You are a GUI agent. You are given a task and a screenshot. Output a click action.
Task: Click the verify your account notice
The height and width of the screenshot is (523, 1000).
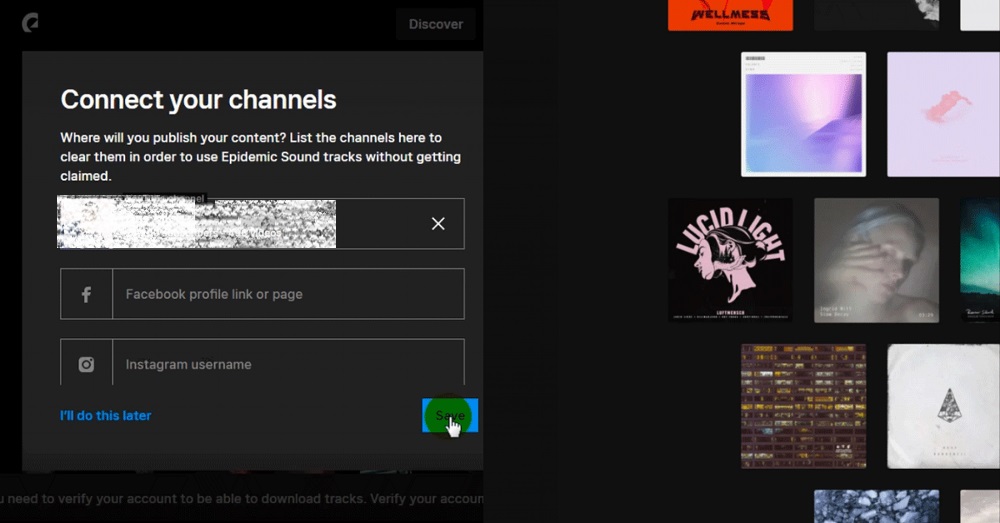pyautogui.click(x=240, y=499)
